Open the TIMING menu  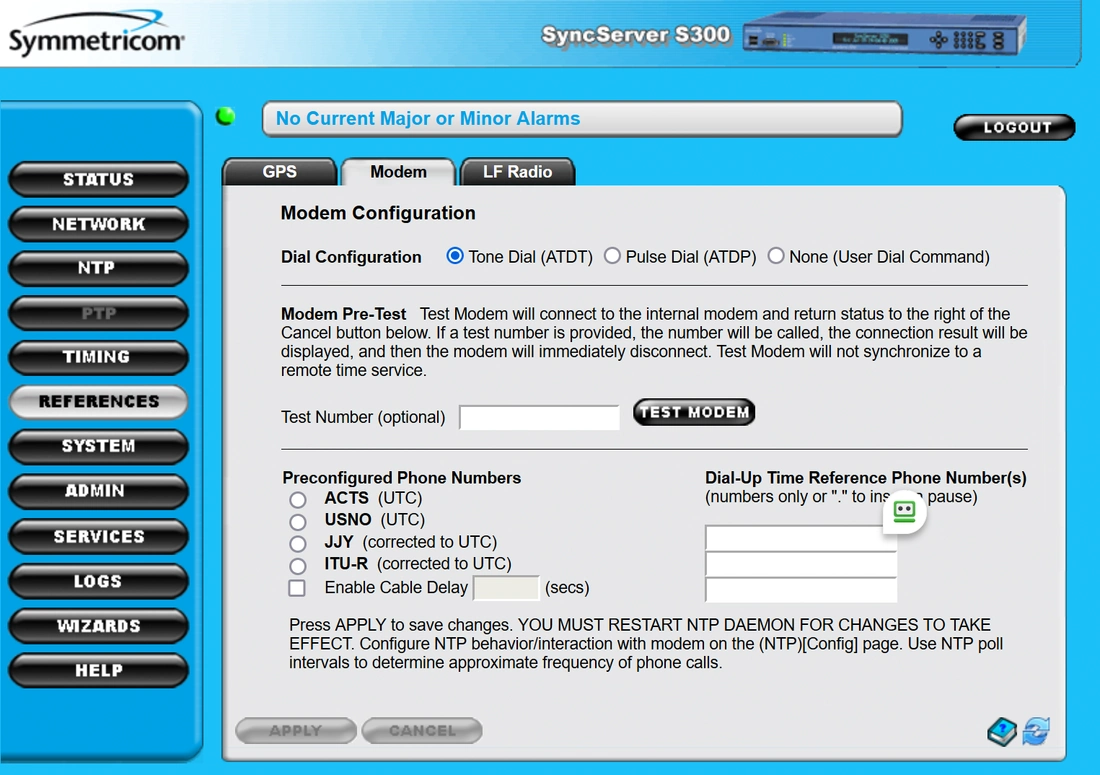coord(98,357)
